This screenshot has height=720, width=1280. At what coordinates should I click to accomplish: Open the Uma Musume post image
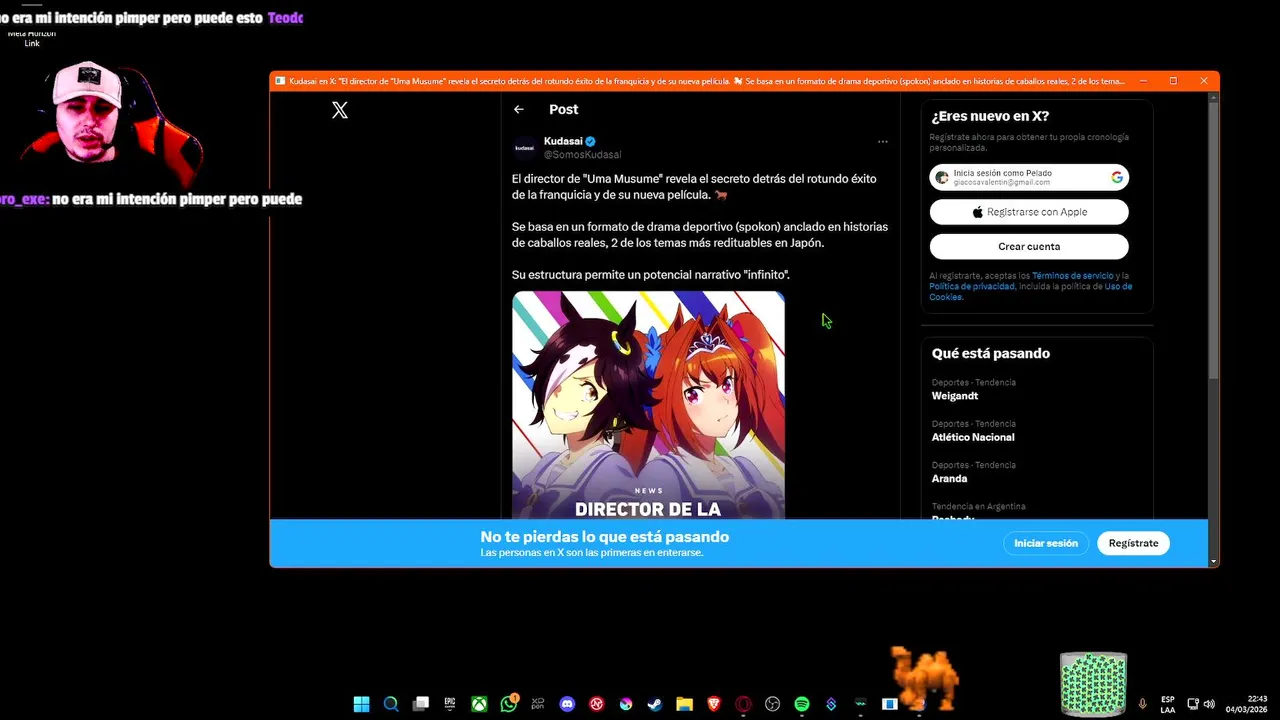648,405
